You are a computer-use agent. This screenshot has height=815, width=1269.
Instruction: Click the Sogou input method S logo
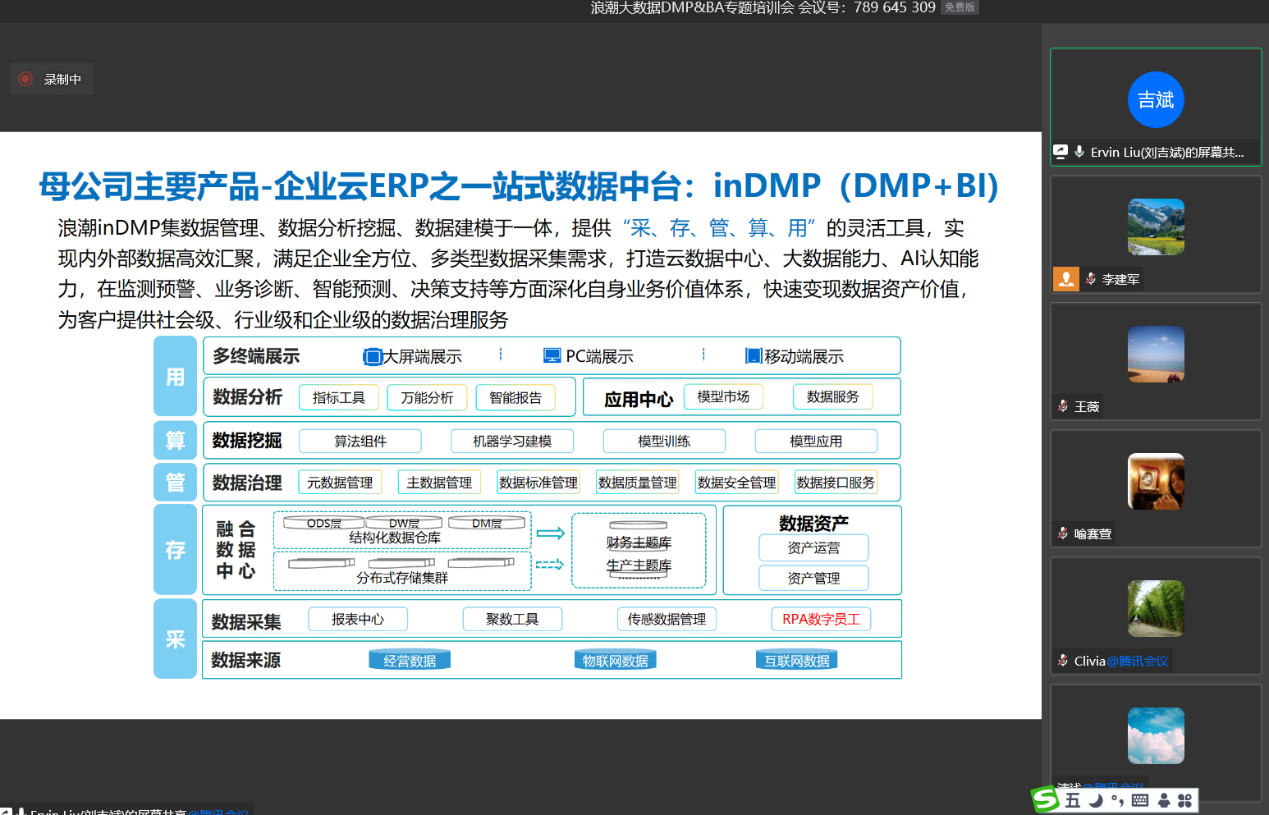[x=1046, y=799]
